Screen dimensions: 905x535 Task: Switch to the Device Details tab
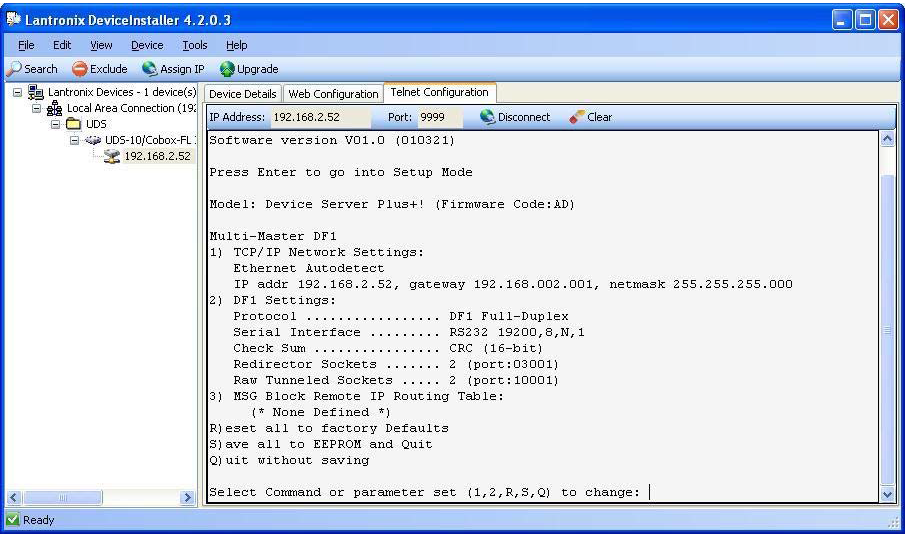pyautogui.click(x=242, y=93)
